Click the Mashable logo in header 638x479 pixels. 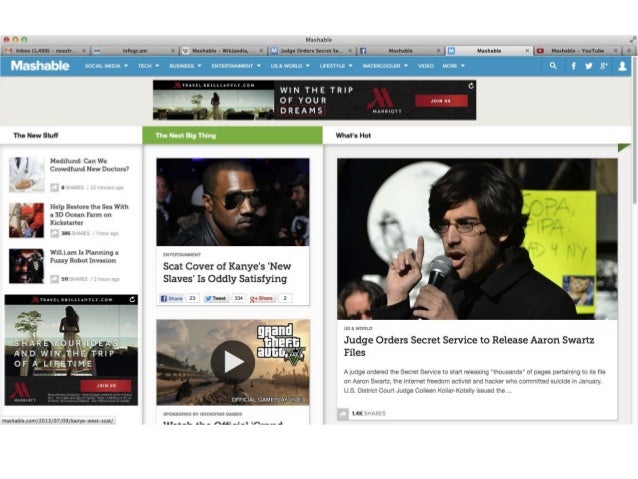40,66
